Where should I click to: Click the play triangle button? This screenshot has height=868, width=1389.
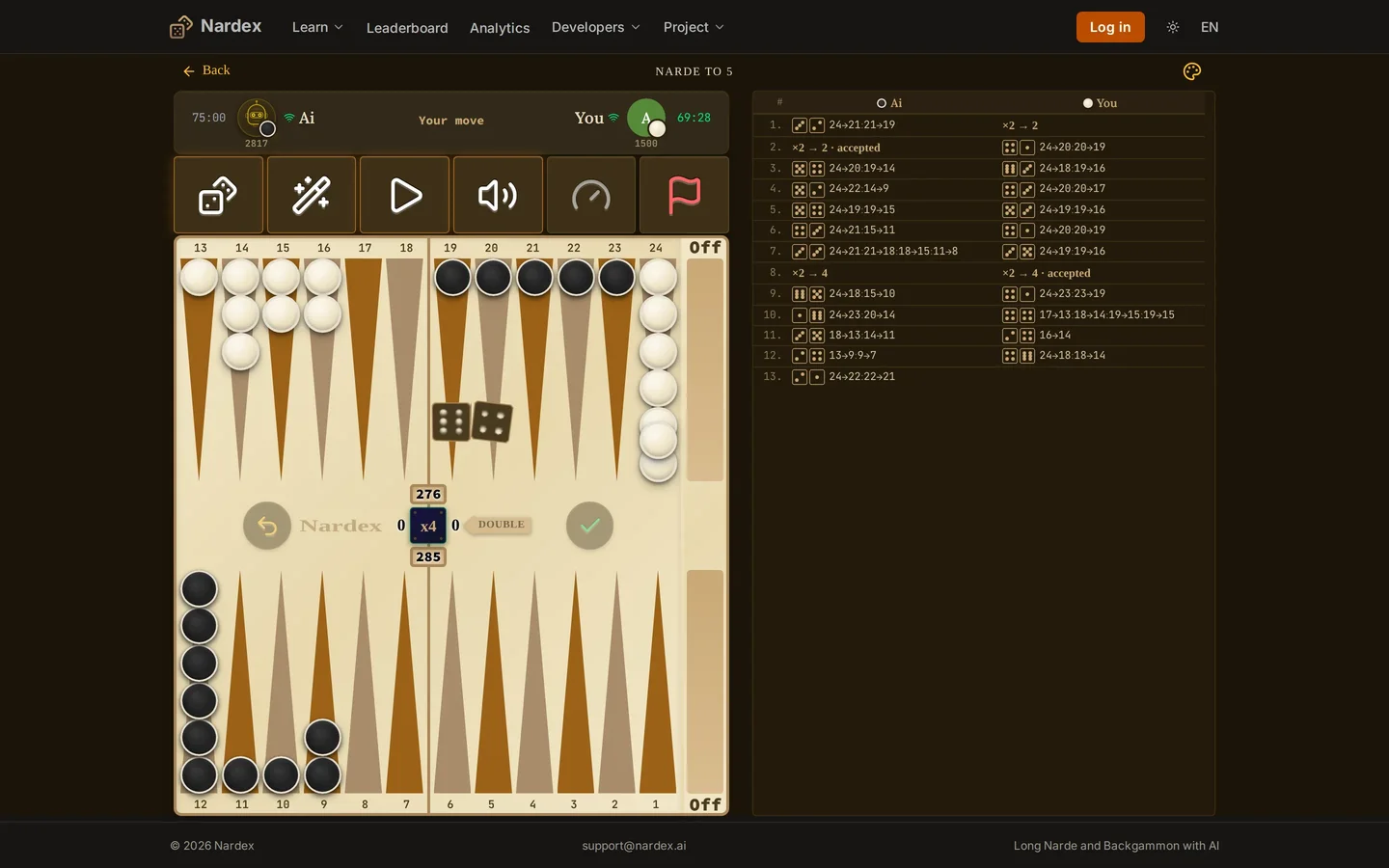(405, 195)
